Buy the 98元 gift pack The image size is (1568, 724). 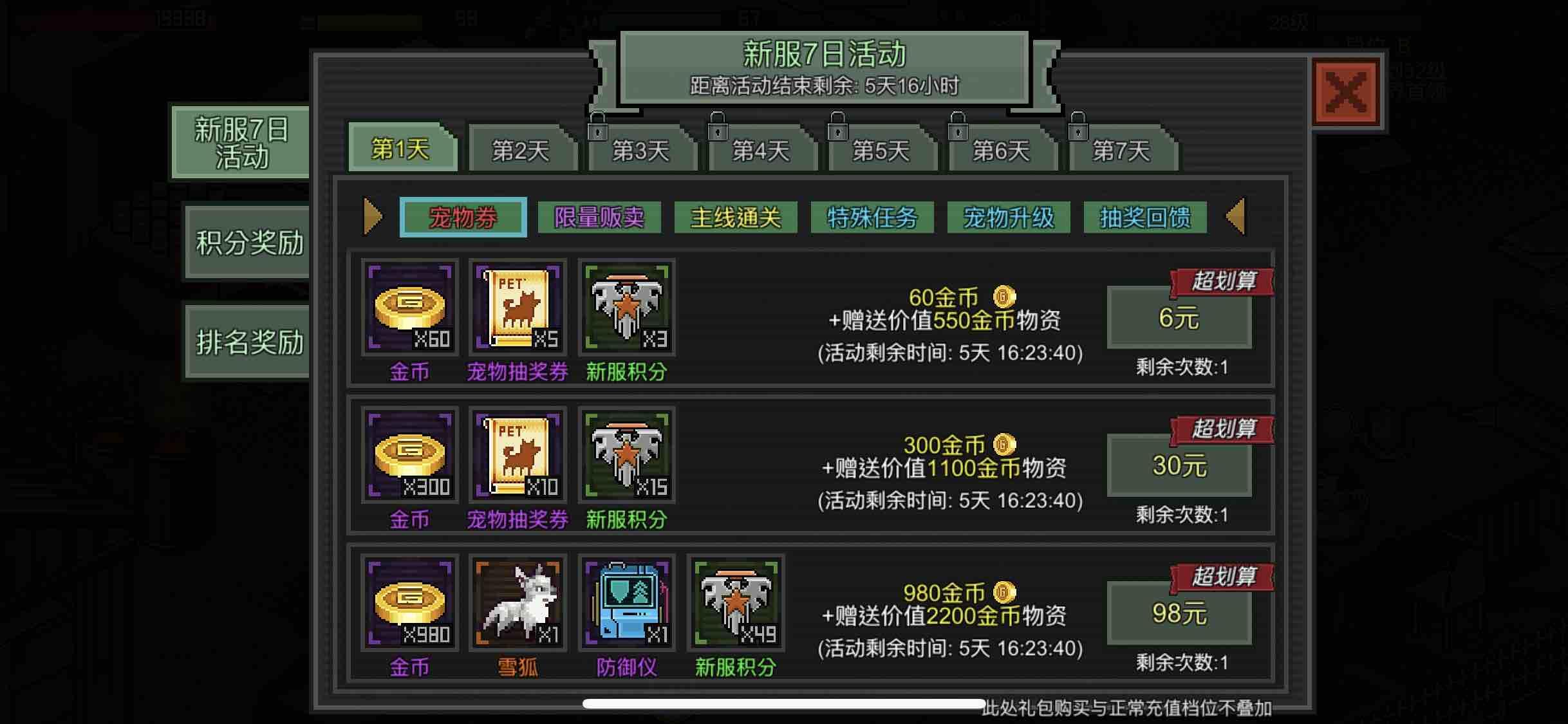[x=1179, y=613]
